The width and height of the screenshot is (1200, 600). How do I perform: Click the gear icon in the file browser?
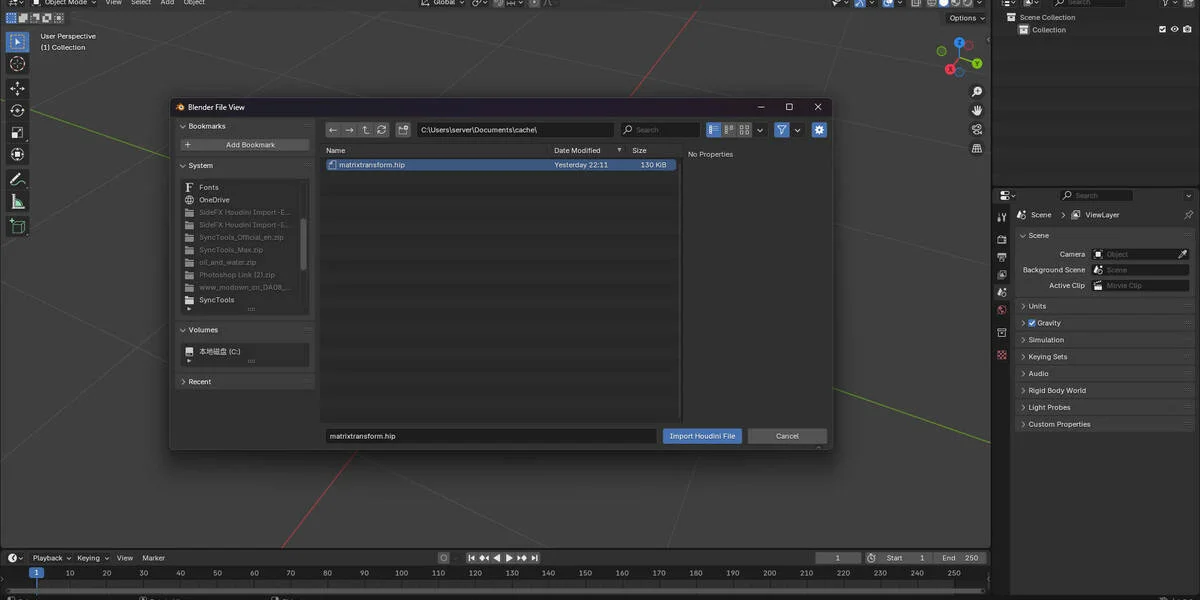tap(819, 129)
